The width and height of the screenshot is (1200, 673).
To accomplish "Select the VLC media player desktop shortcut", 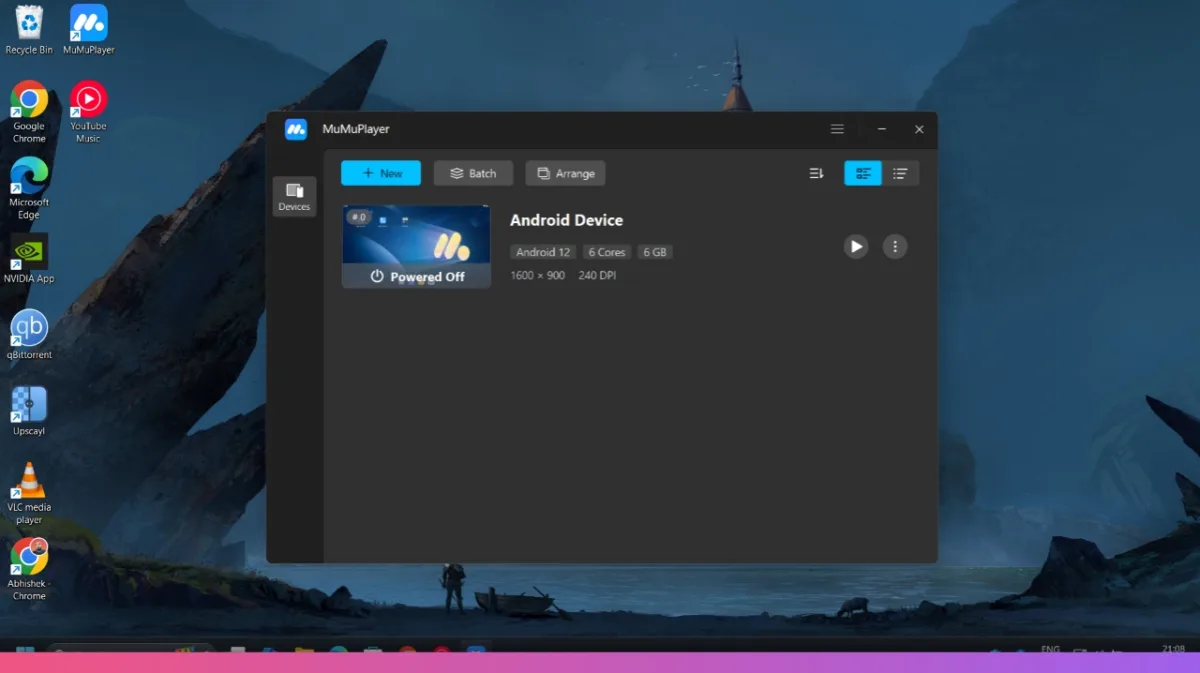I will point(29,494).
